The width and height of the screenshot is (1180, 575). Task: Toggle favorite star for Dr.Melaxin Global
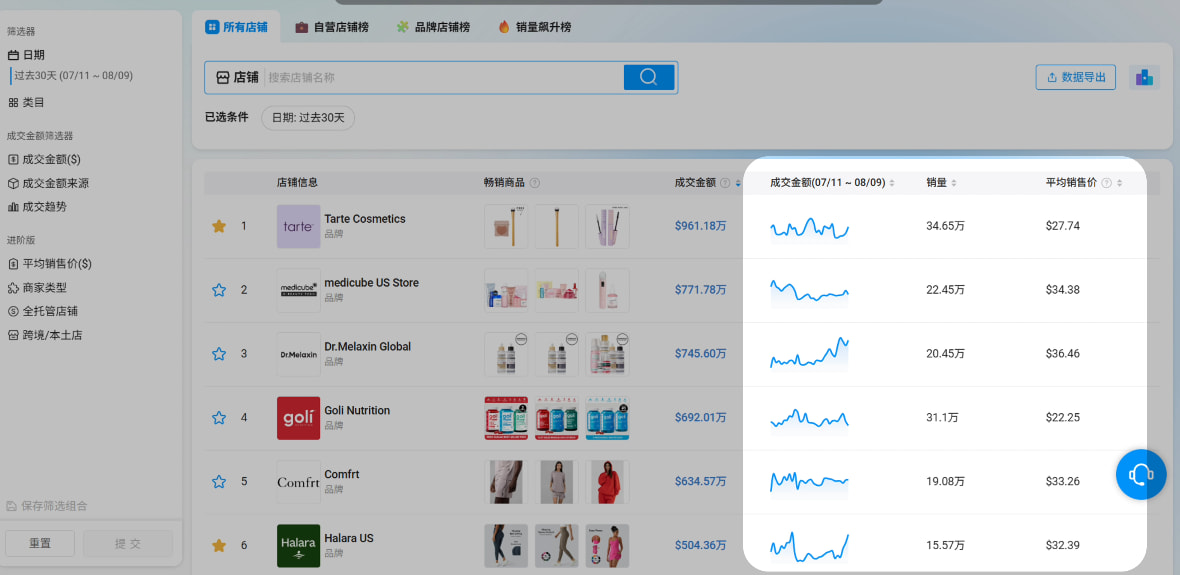219,354
